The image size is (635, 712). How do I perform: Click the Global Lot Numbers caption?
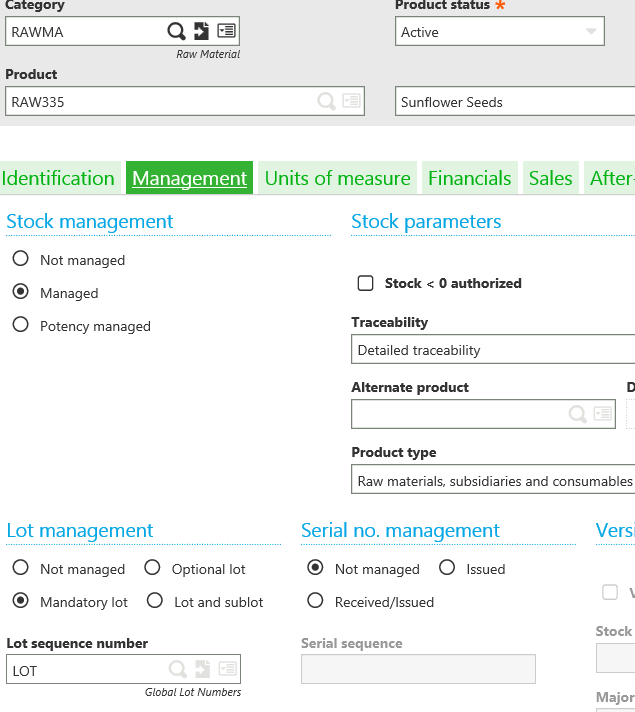(193, 692)
